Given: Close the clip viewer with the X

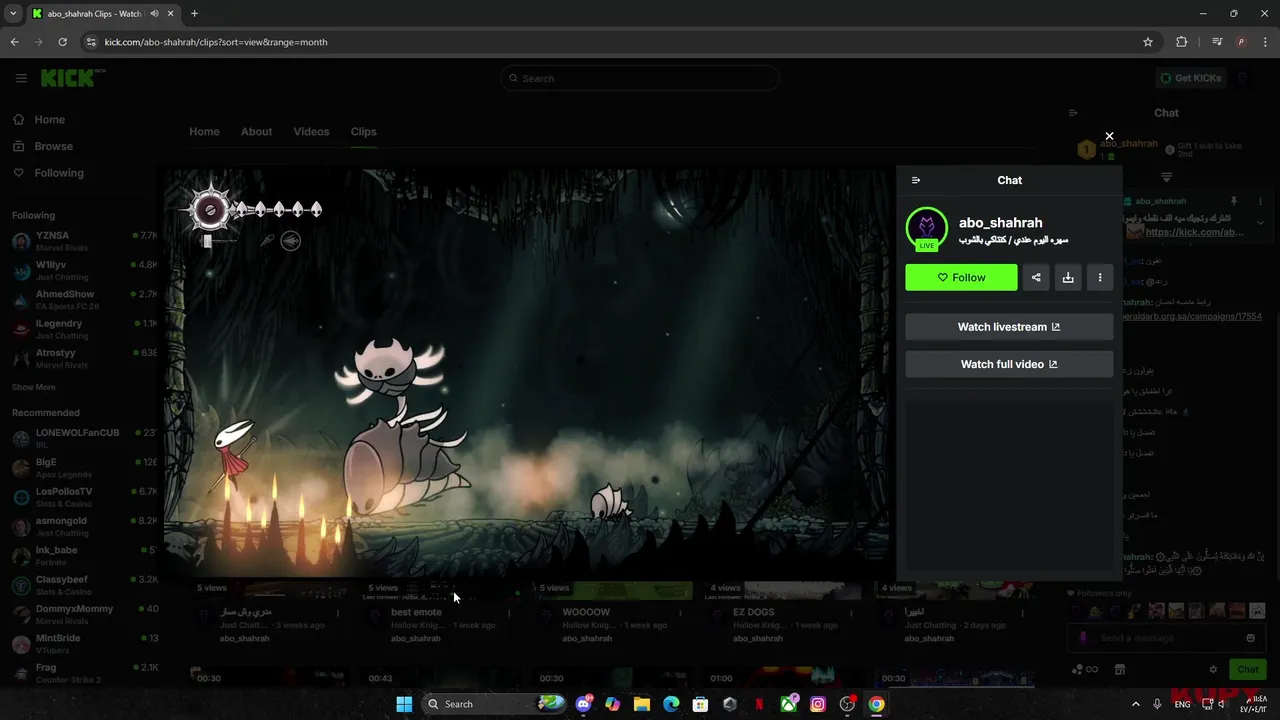Looking at the screenshot, I should click(x=1109, y=136).
